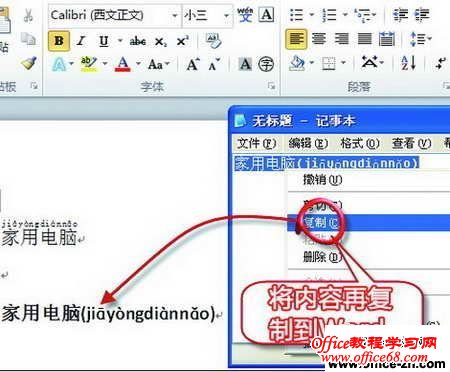Toggle Bold formatting

pyautogui.click(x=59, y=41)
